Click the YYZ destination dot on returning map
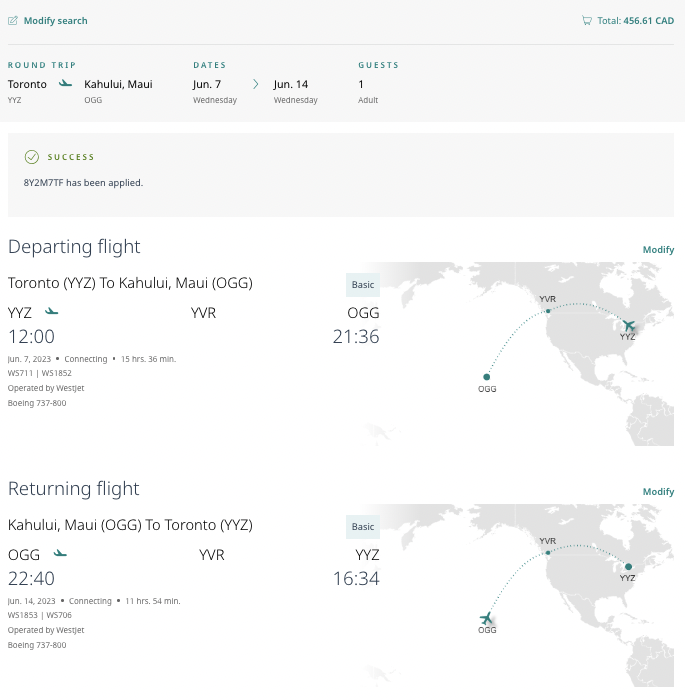Viewport: 685px width, 700px height. [628, 567]
